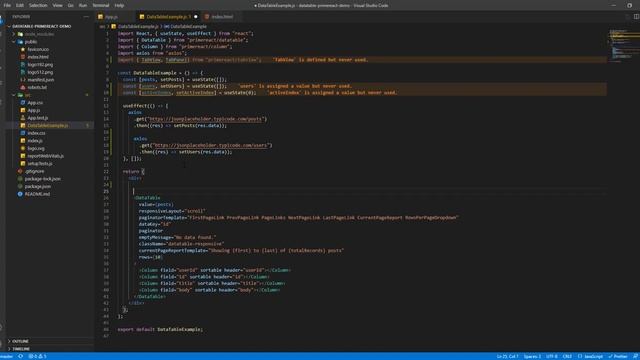The image size is (640, 360).
Task: Open reportWebVitals.js file
Action: [x=45, y=156]
